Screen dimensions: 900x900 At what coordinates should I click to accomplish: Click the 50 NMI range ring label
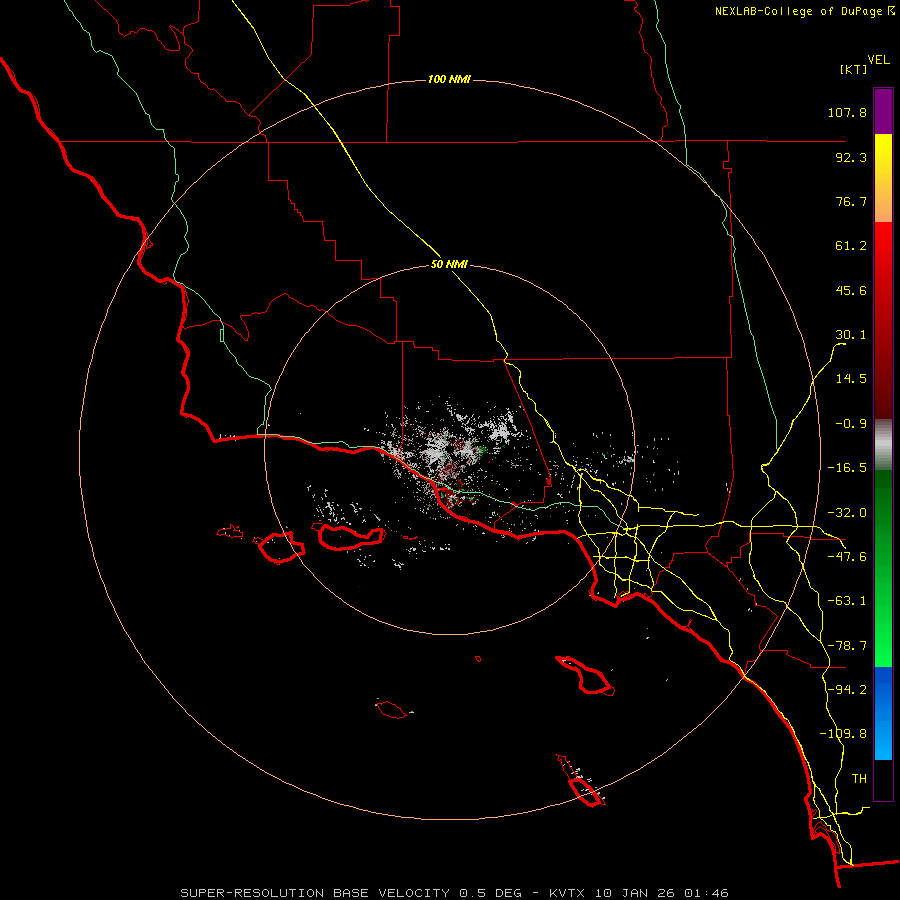(449, 265)
